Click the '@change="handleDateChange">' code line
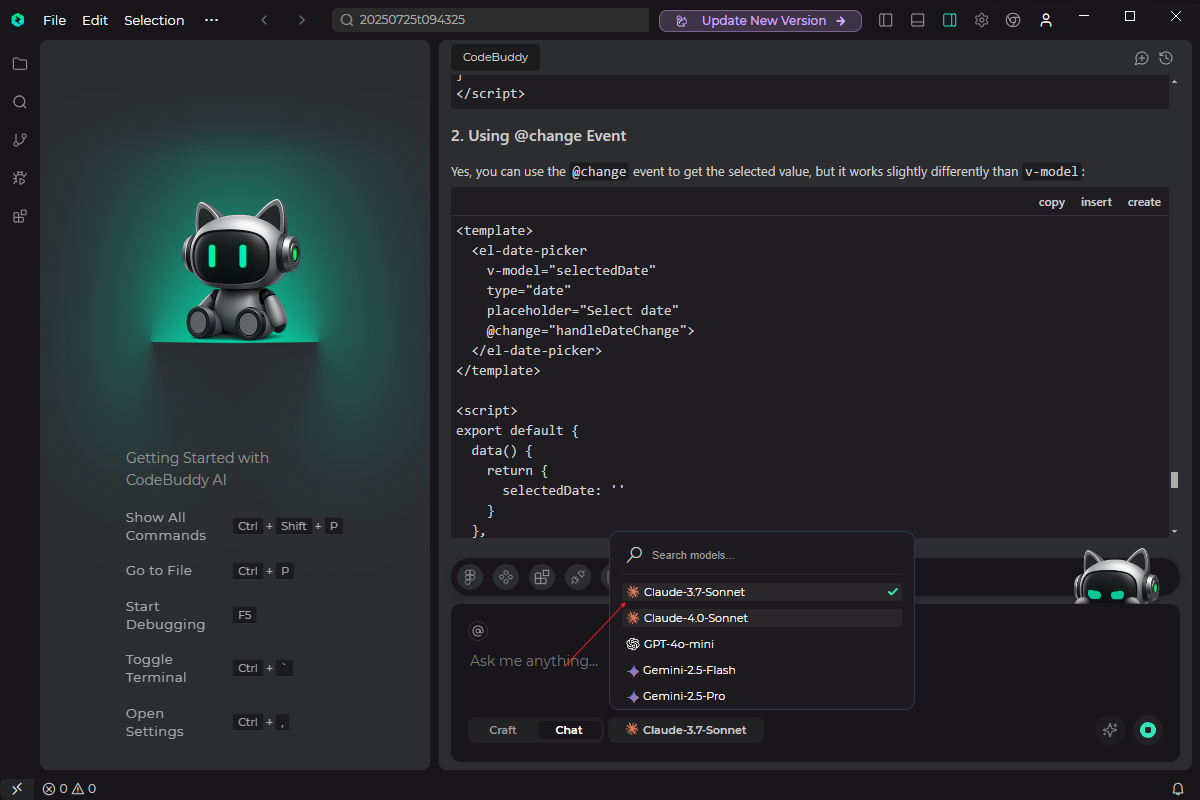 pyautogui.click(x=590, y=330)
